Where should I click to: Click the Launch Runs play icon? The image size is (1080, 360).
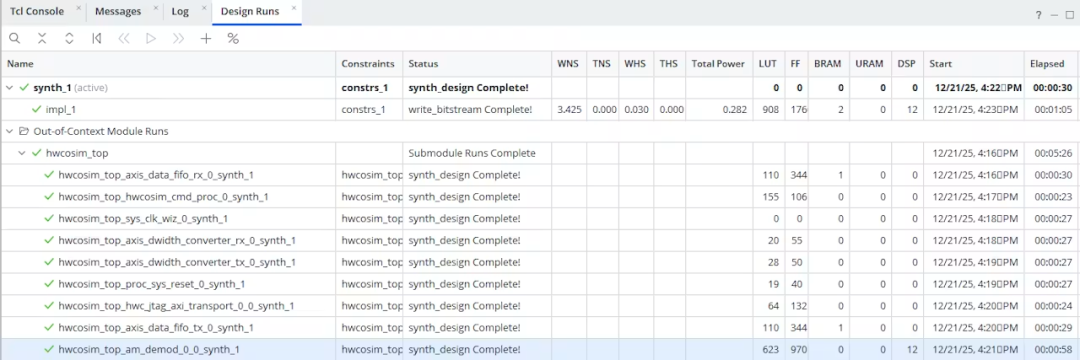[151, 39]
